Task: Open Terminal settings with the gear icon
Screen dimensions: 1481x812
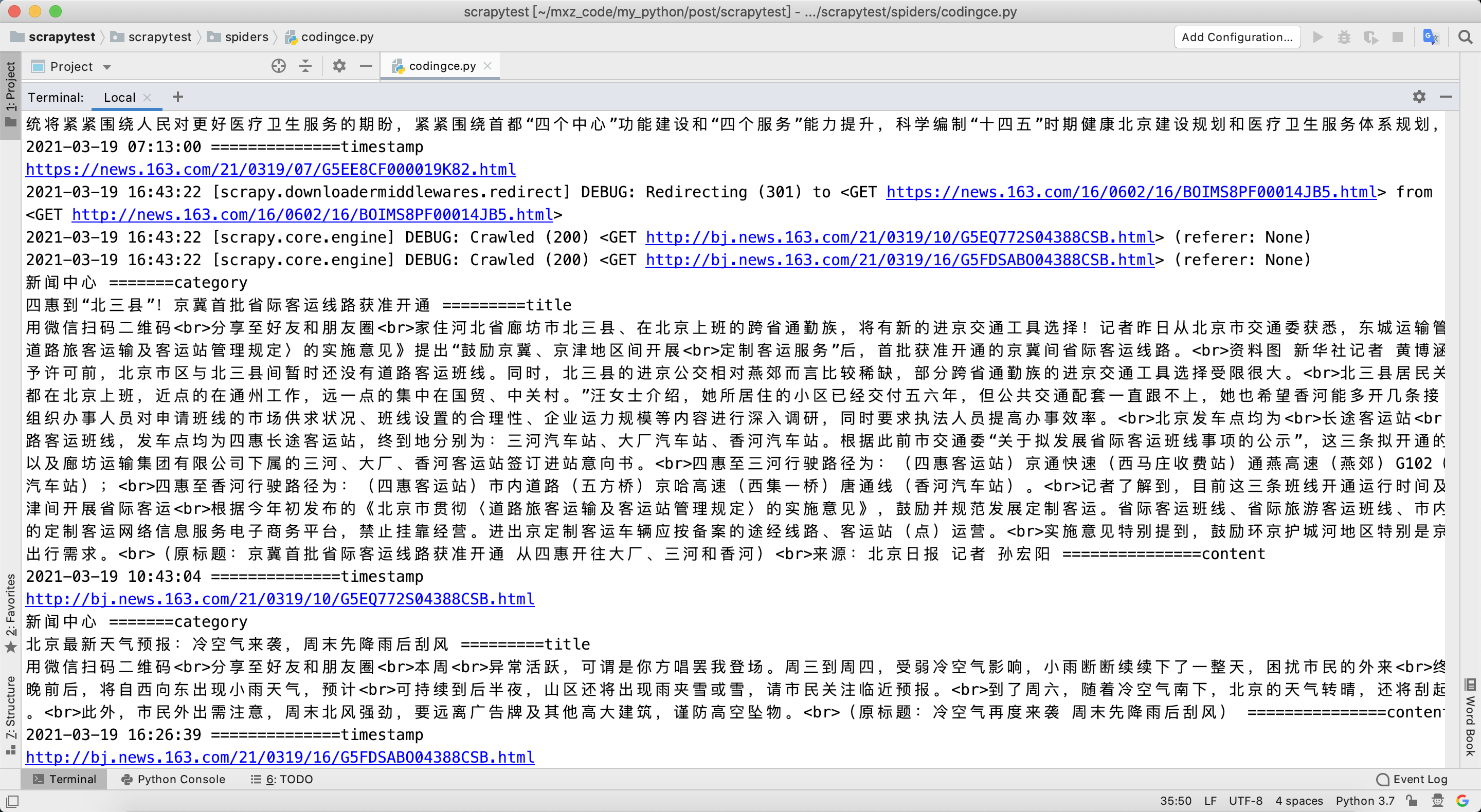Action: pos(1419,97)
